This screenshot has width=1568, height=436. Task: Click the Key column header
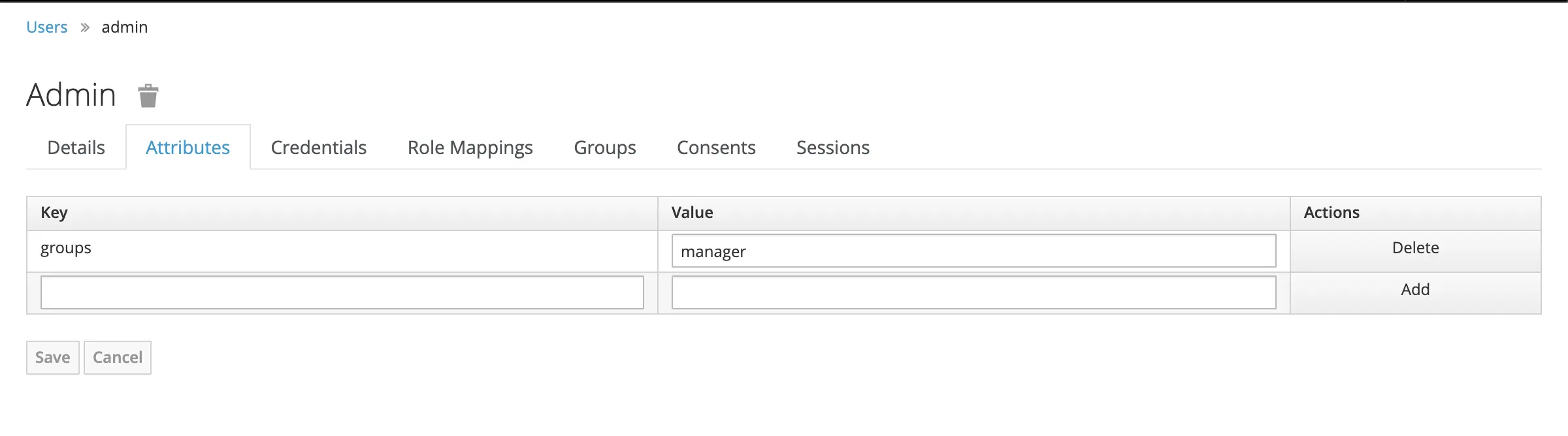tap(54, 213)
